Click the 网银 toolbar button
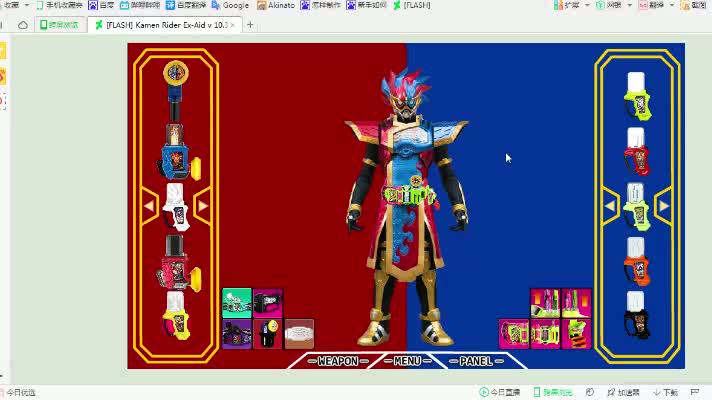Viewport: 712px width, 400px height. pos(608,5)
